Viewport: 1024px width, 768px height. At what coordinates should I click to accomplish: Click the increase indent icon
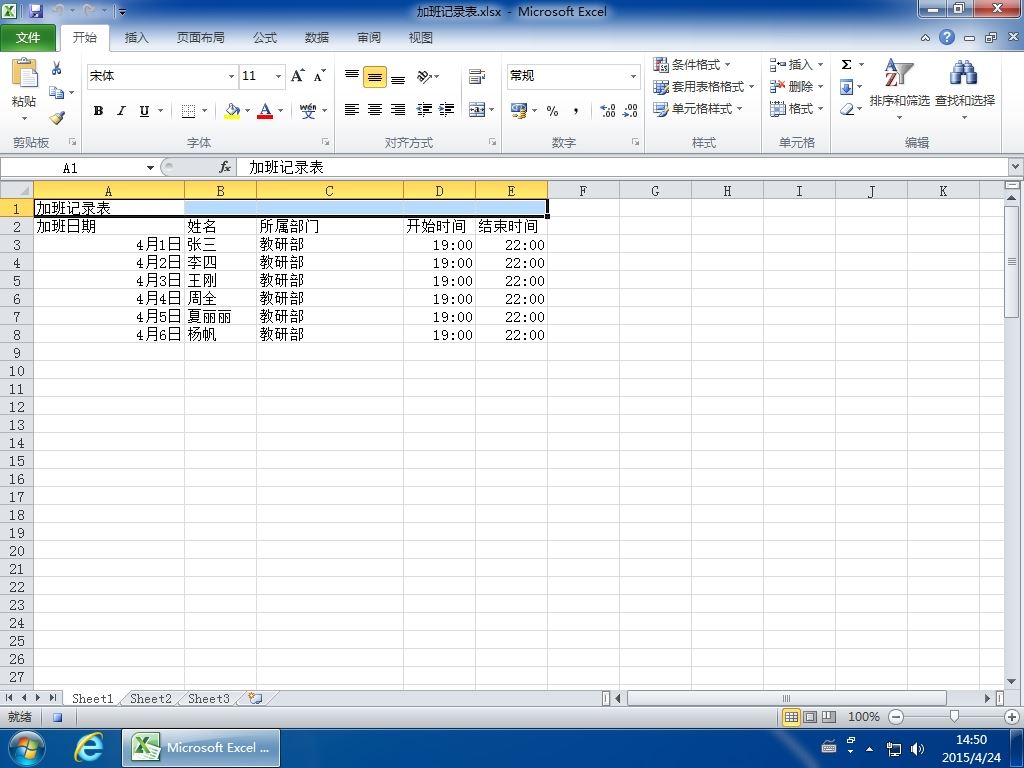tap(447, 110)
